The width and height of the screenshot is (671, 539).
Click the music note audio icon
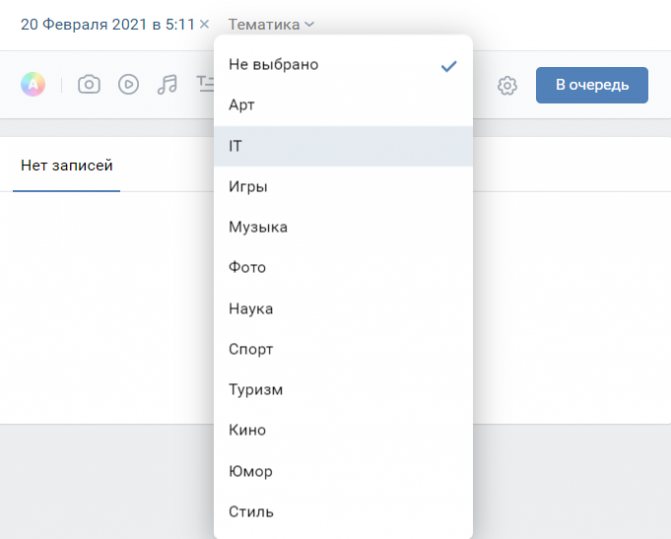click(x=167, y=84)
